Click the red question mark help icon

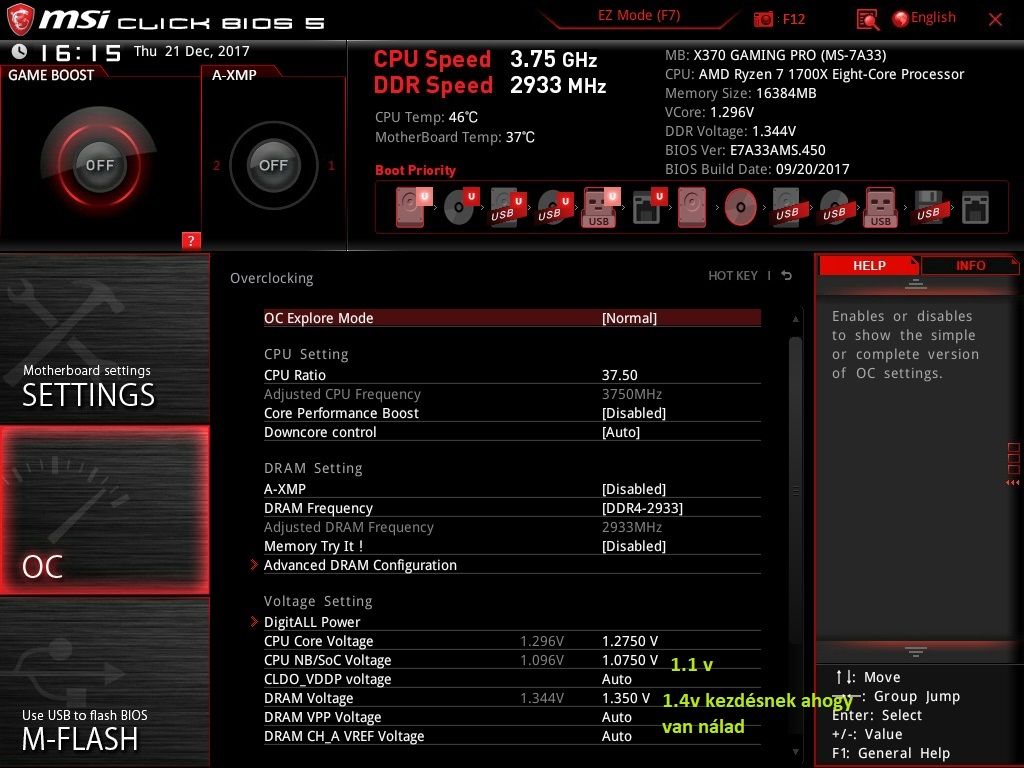click(x=191, y=240)
